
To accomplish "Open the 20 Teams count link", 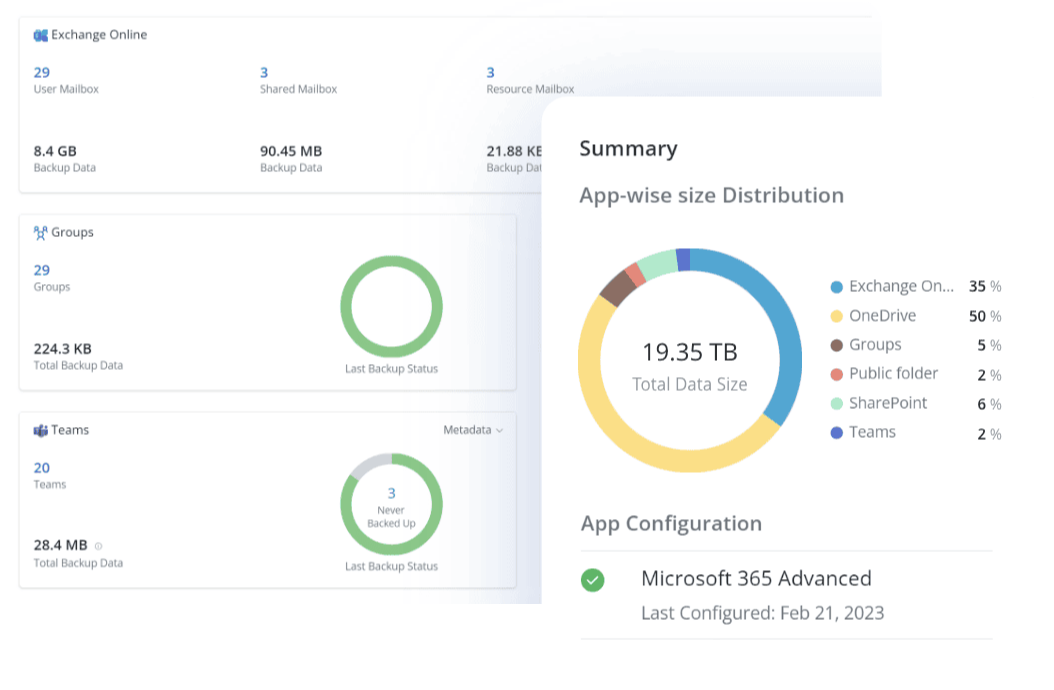I will [42, 468].
